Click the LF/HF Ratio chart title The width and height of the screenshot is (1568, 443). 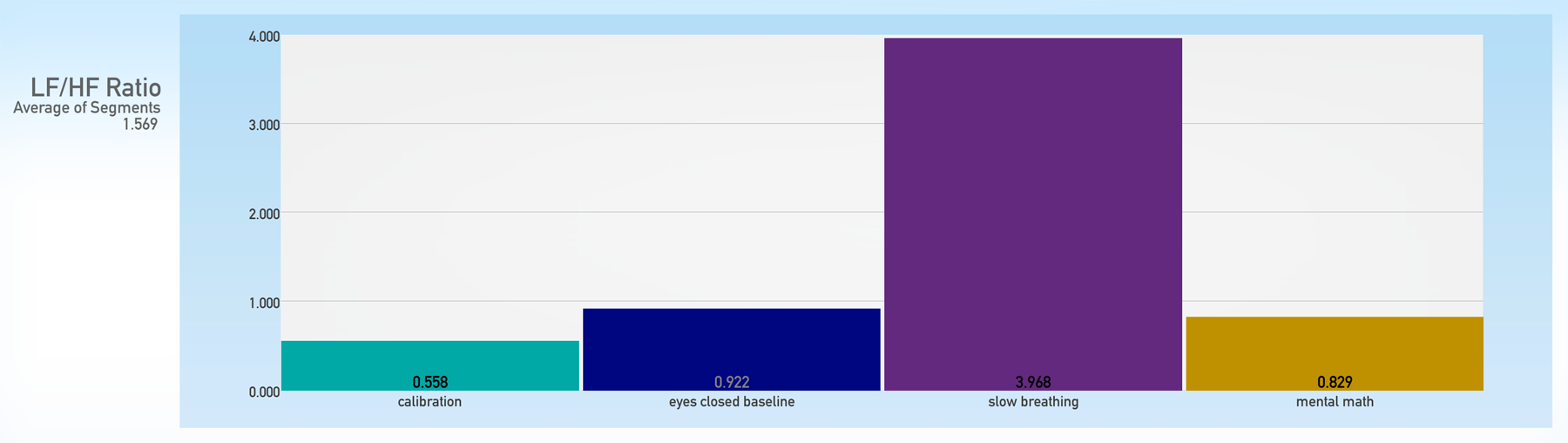point(96,87)
